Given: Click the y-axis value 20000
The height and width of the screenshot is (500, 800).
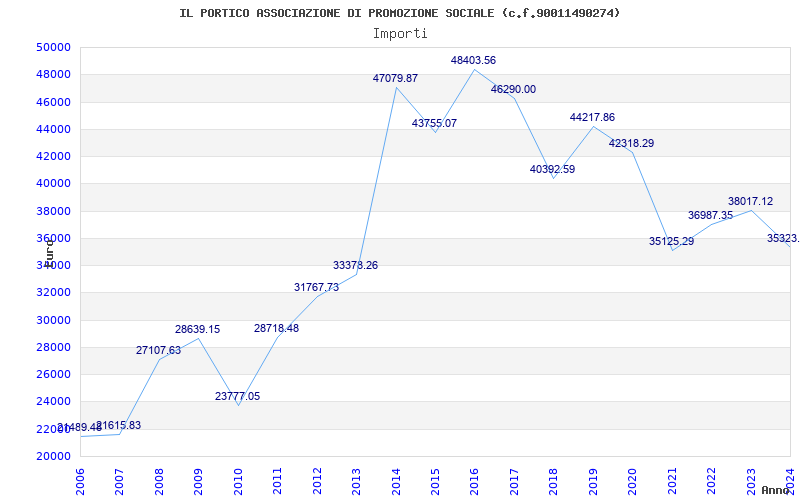Looking at the screenshot, I should pos(53,456).
